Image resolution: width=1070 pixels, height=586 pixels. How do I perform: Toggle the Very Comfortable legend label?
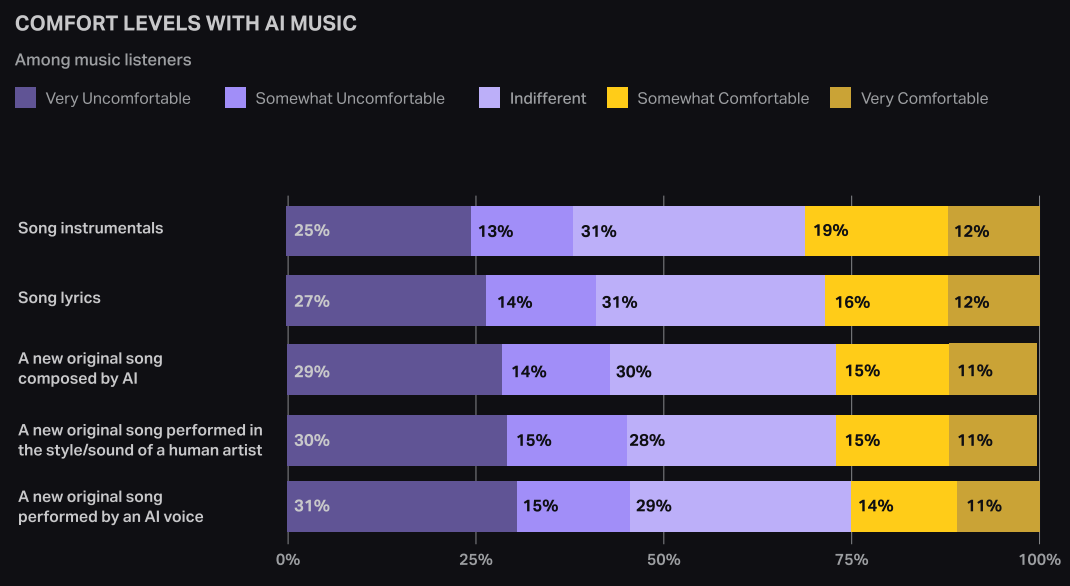(x=924, y=98)
